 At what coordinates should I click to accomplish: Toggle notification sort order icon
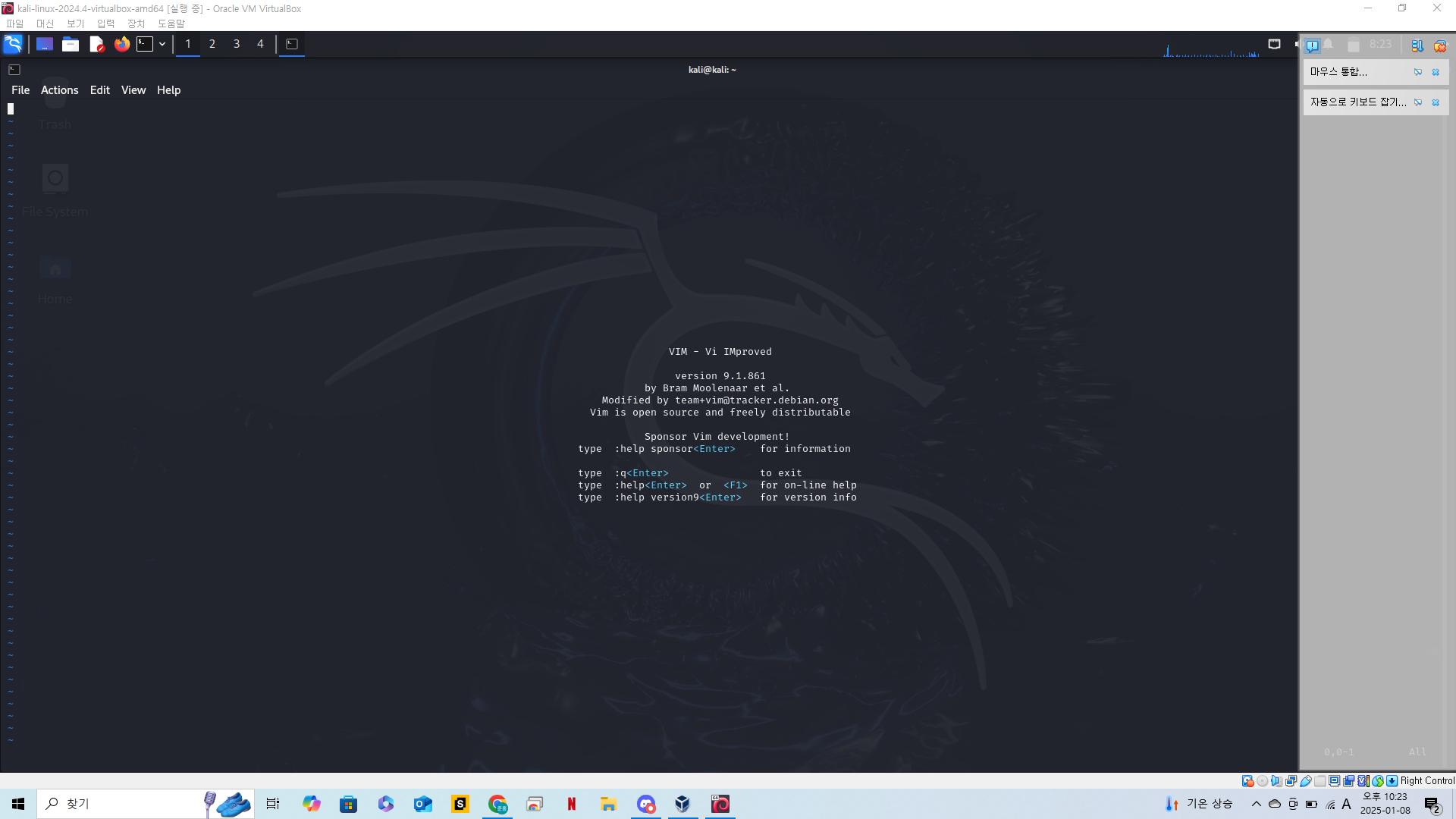[x=1417, y=45]
